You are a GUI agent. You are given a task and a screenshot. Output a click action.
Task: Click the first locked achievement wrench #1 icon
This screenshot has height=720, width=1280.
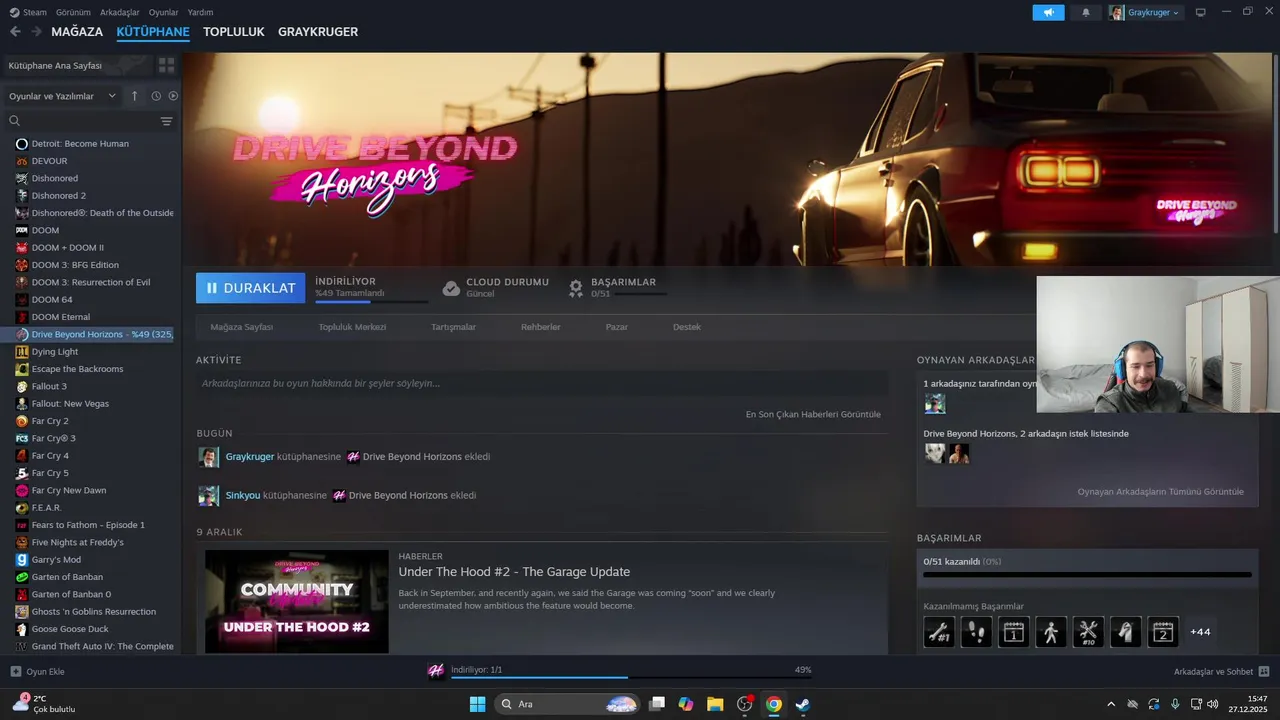939,632
